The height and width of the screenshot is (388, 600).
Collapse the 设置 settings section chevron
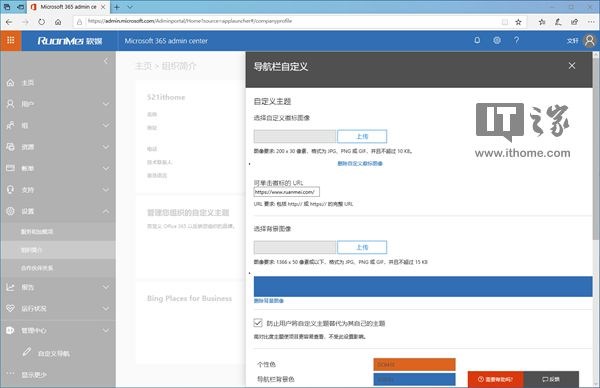pos(106,211)
